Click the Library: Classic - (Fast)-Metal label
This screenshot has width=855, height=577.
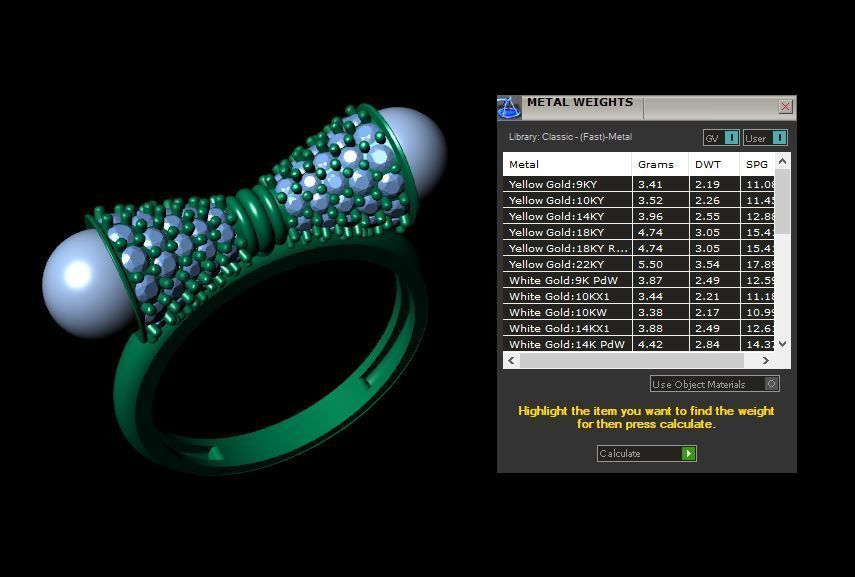click(570, 137)
